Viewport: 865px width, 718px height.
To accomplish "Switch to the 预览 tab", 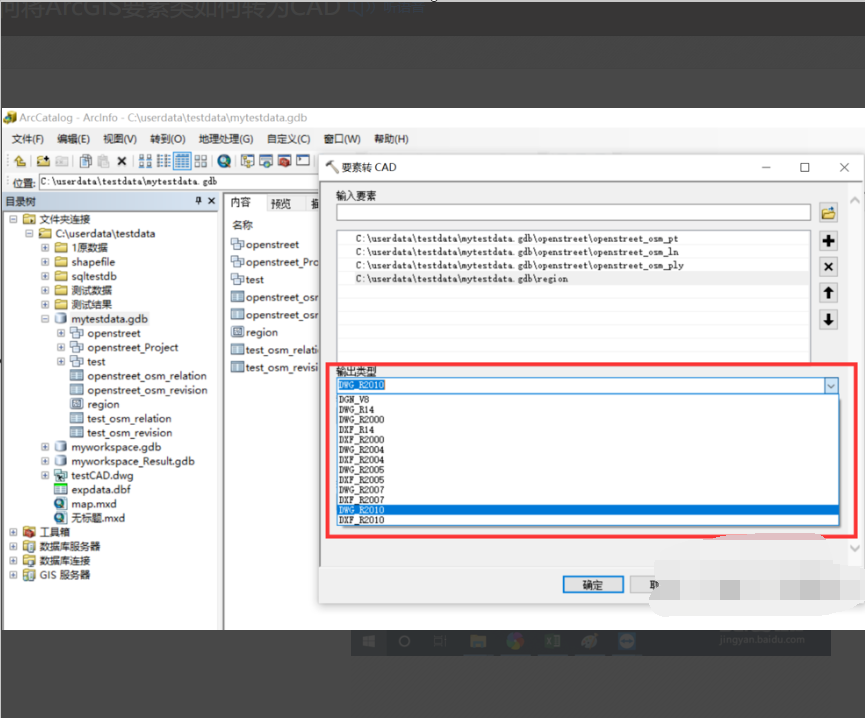I will point(281,203).
